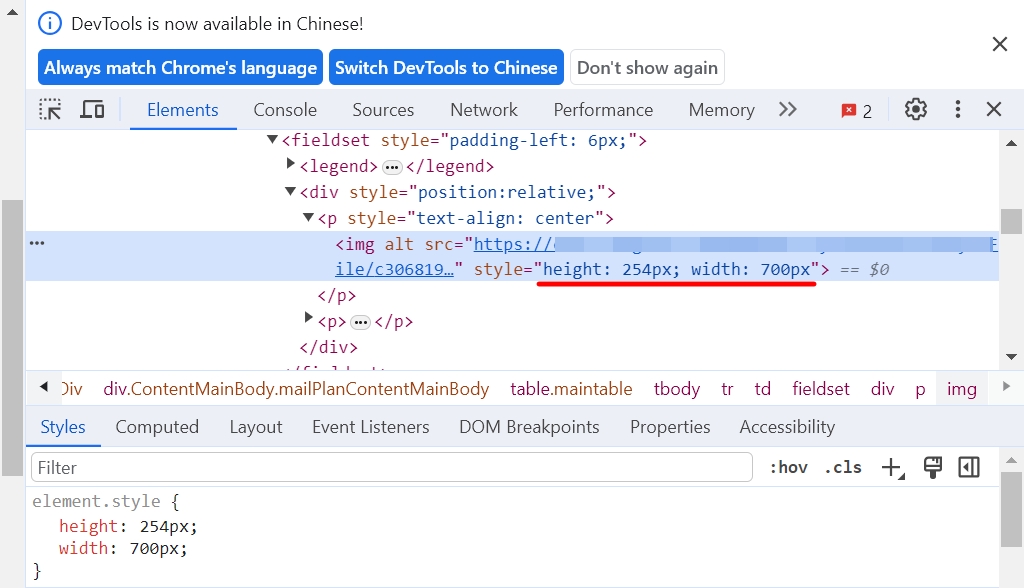Click the rendering emulation paintbrush icon

coord(932,467)
